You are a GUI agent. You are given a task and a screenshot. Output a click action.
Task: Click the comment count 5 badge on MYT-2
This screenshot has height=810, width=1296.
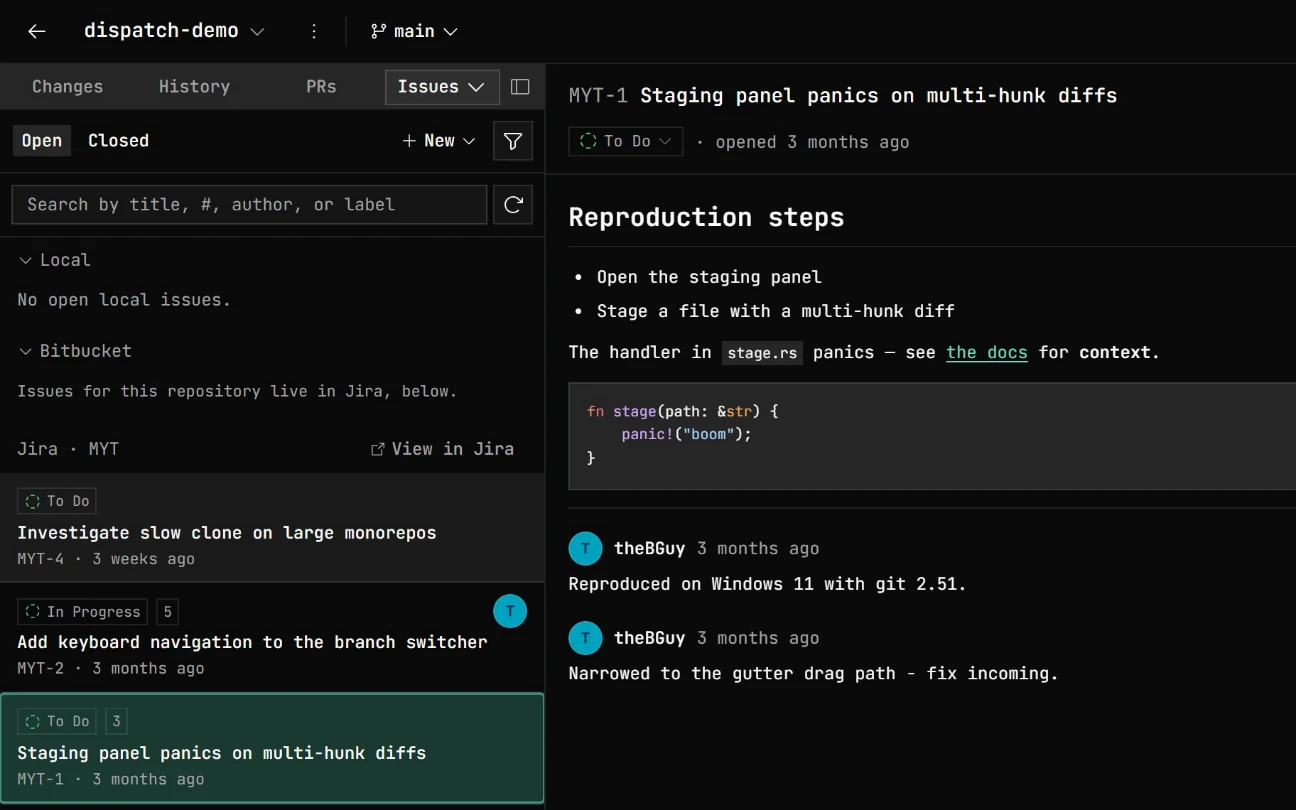point(167,611)
